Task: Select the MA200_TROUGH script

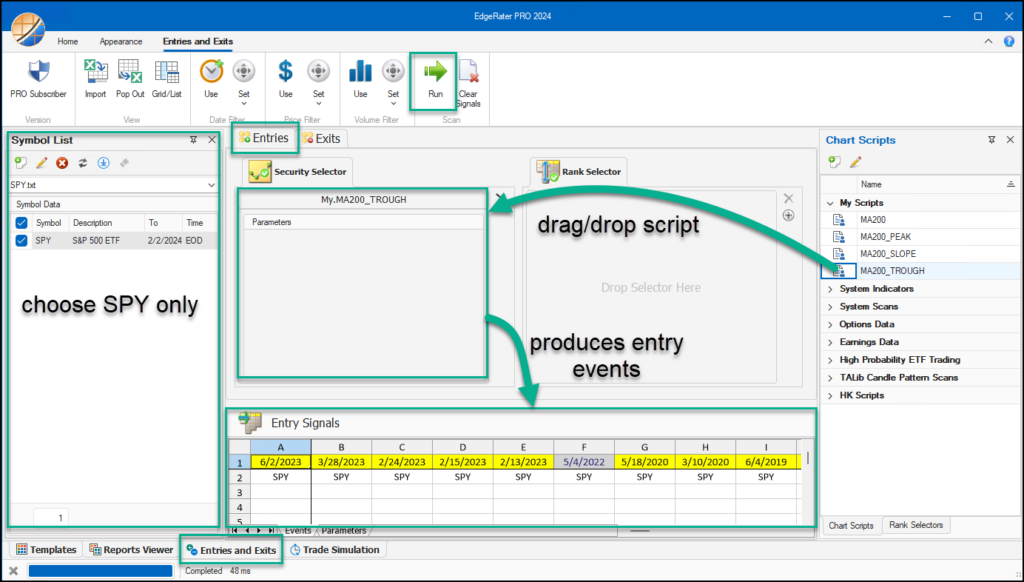Action: click(x=892, y=271)
